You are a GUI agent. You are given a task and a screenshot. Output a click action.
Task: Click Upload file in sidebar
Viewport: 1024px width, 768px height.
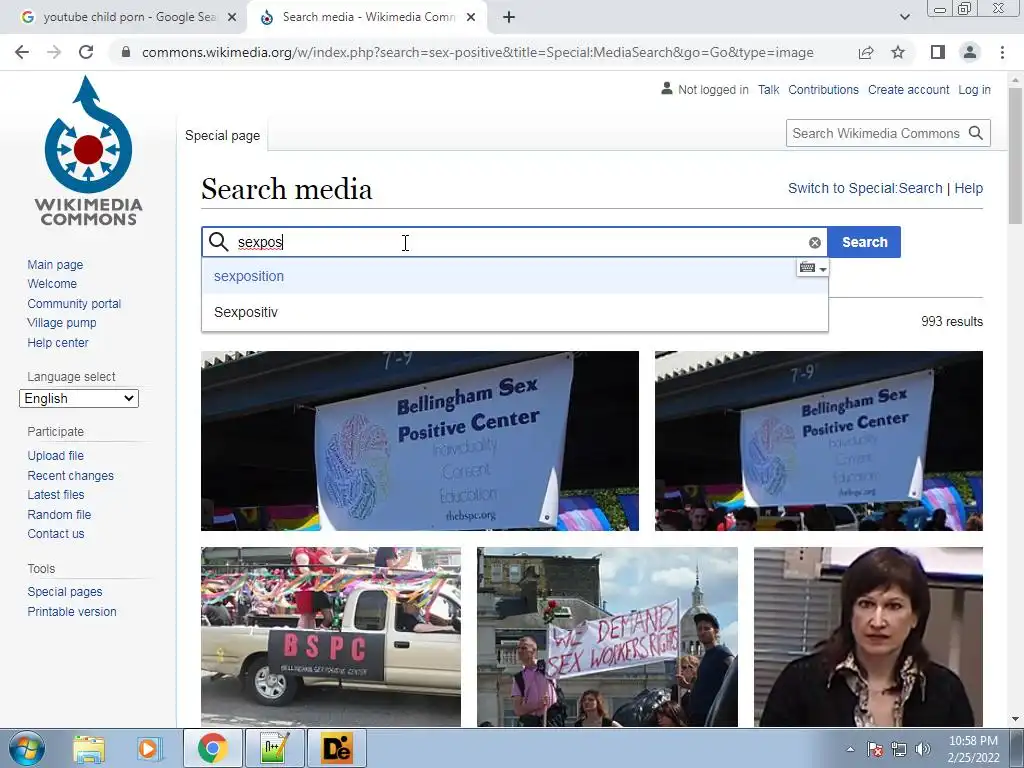coord(56,456)
